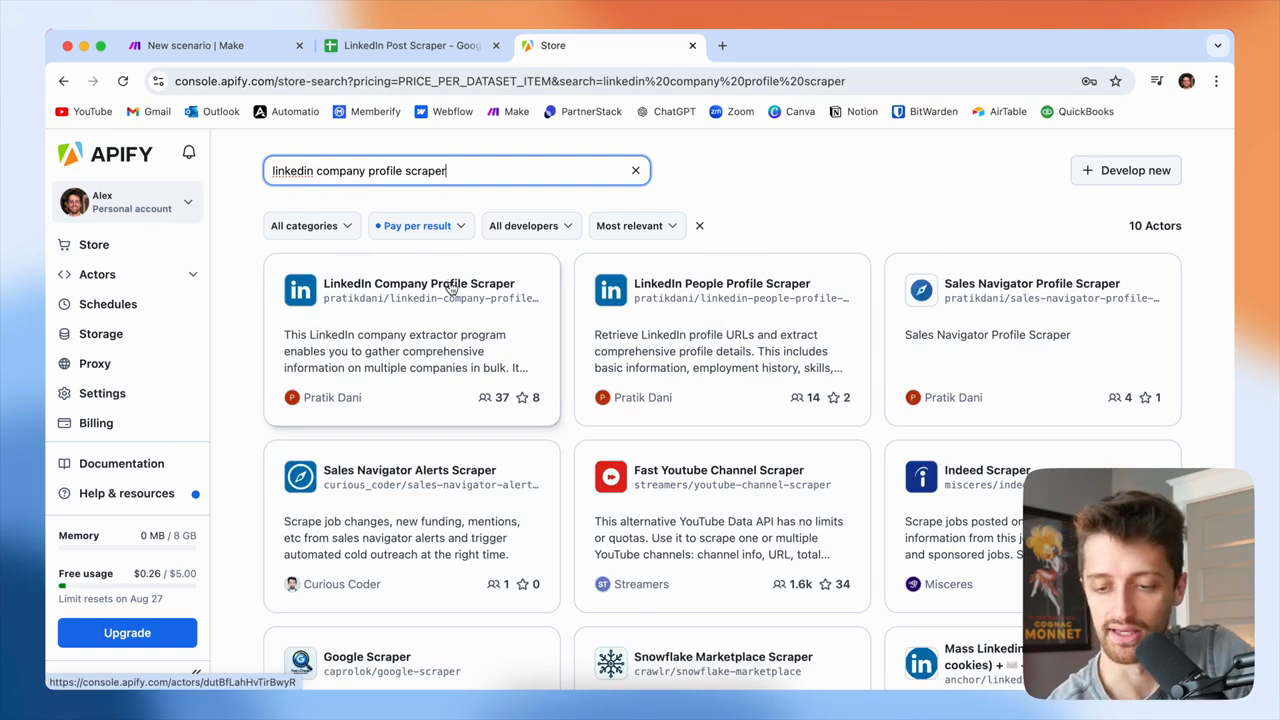Open the Canva bookmark
Screen dimensions: 1280x720
pos(791,112)
